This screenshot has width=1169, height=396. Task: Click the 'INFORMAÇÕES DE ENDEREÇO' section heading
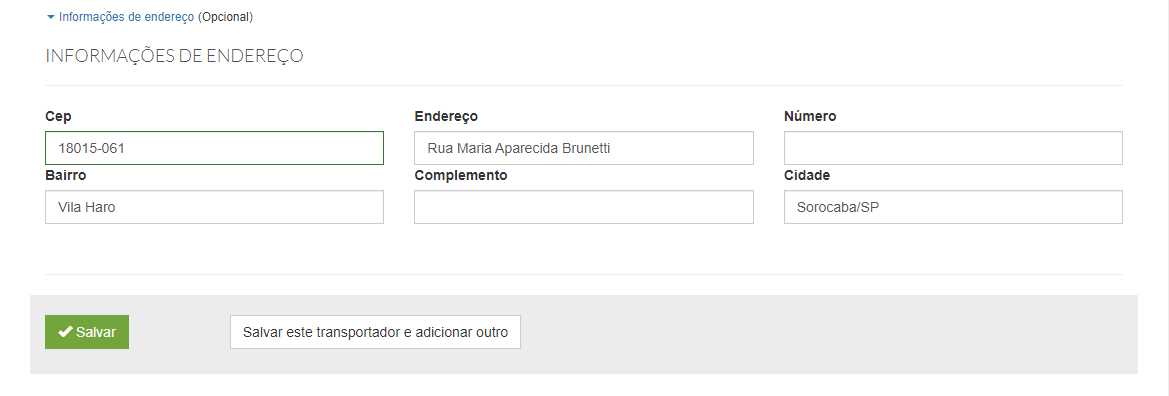pyautogui.click(x=174, y=56)
